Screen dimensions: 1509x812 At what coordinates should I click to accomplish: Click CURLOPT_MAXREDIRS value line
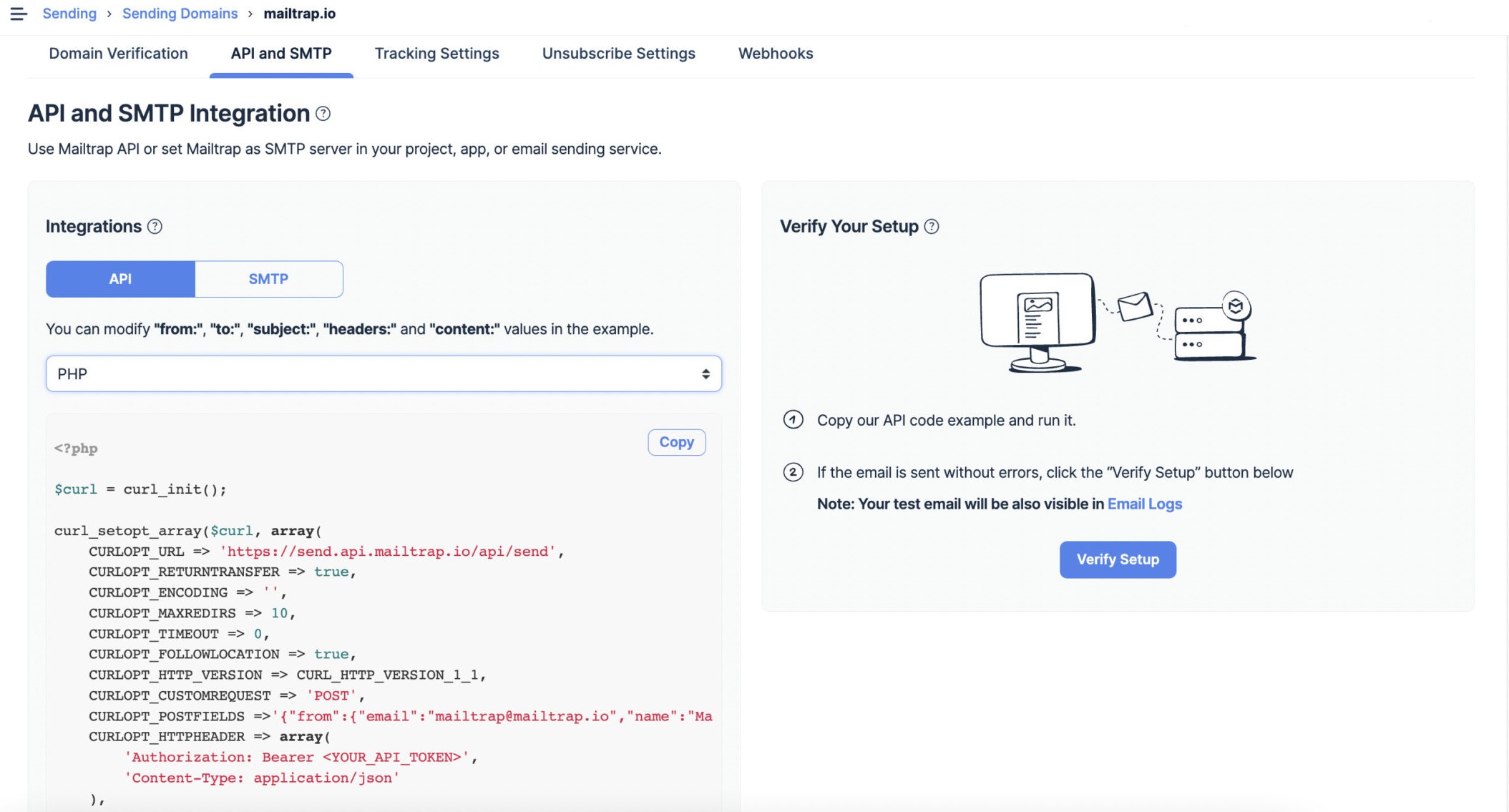[x=192, y=613]
